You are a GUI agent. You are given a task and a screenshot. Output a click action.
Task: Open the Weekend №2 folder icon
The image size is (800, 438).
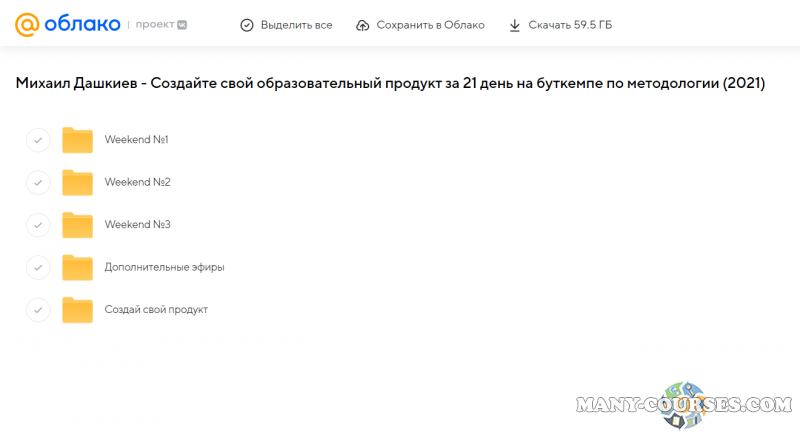77,182
